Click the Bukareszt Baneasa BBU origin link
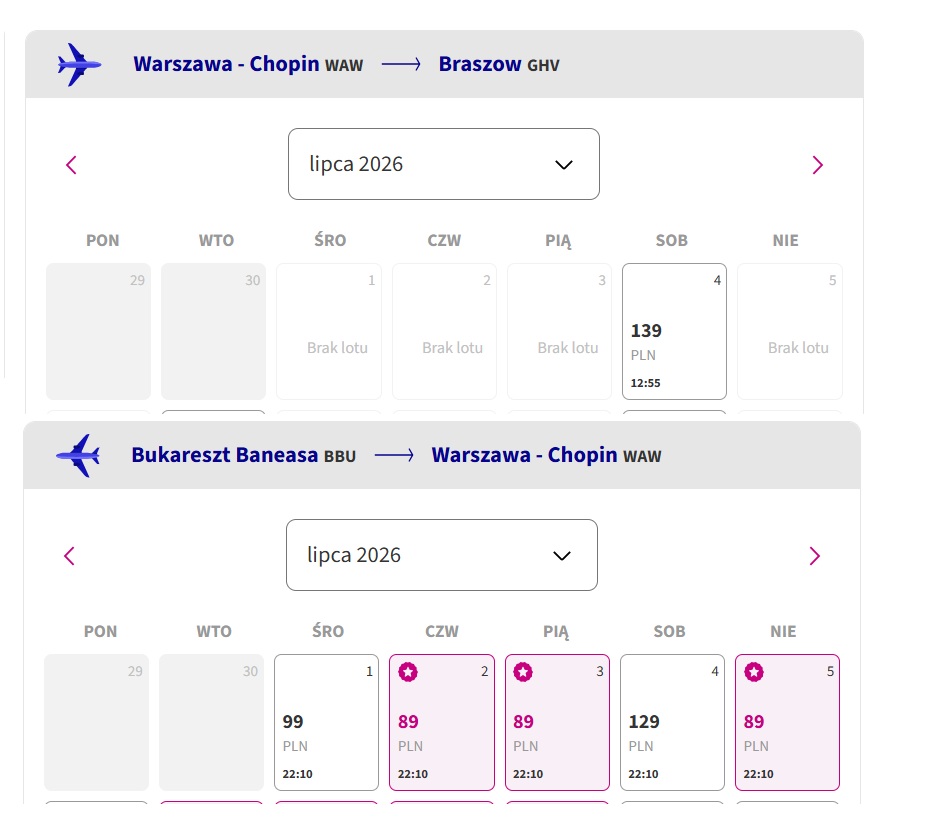Viewport: 943px width, 826px height. click(244, 455)
